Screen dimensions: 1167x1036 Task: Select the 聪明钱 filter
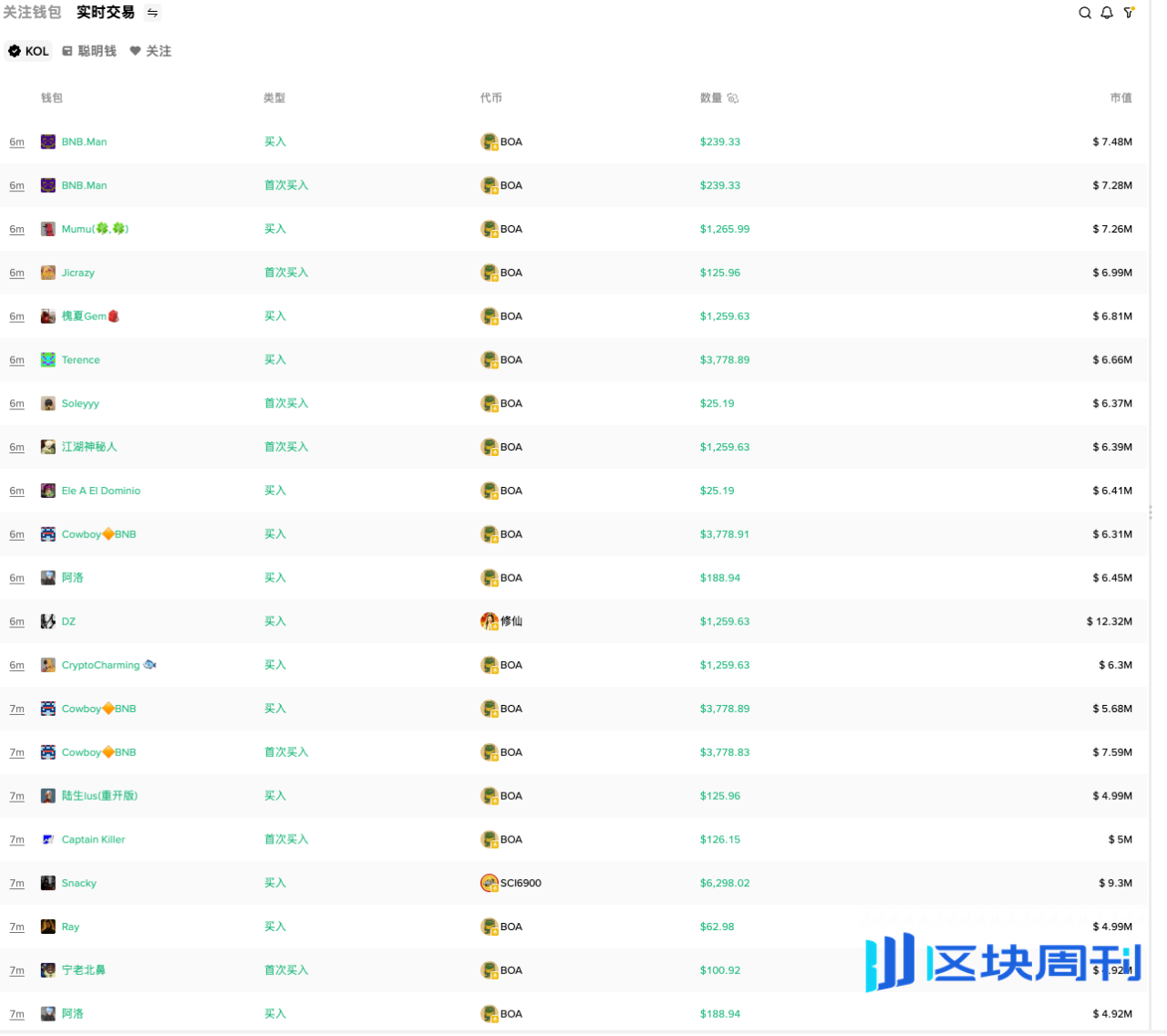(x=89, y=51)
